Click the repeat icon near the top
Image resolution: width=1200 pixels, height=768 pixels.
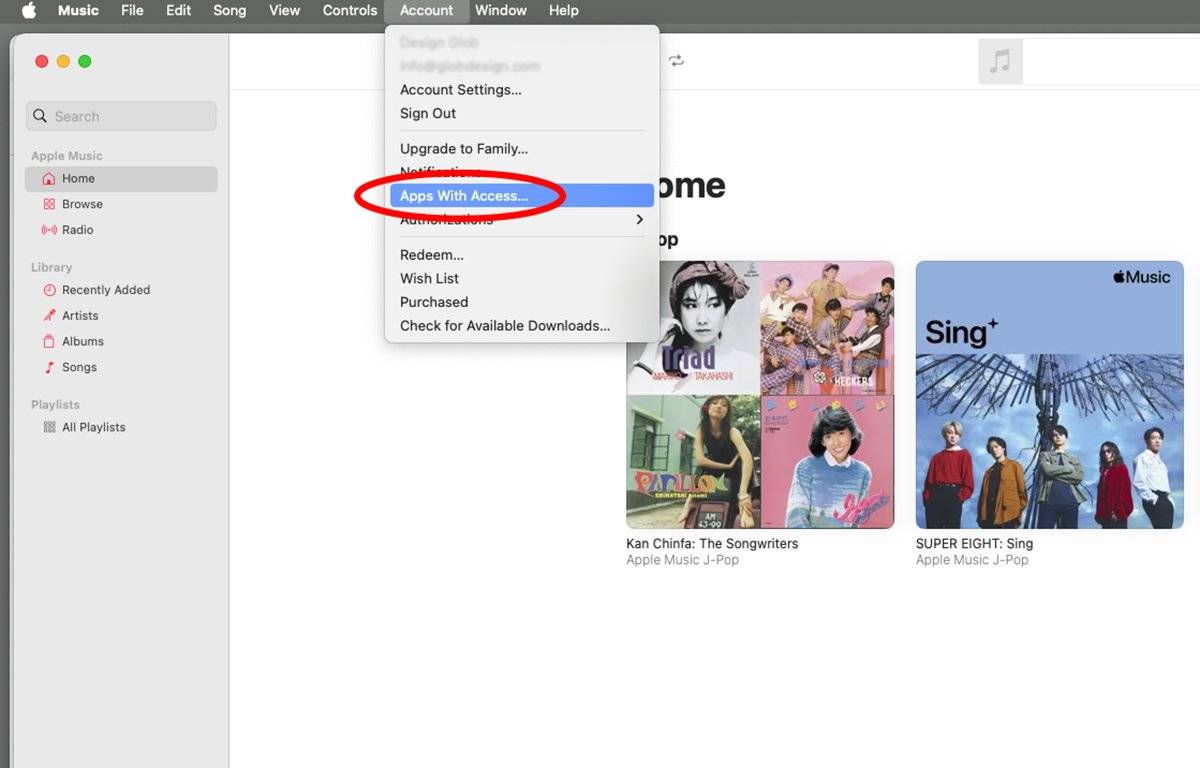pyautogui.click(x=677, y=60)
